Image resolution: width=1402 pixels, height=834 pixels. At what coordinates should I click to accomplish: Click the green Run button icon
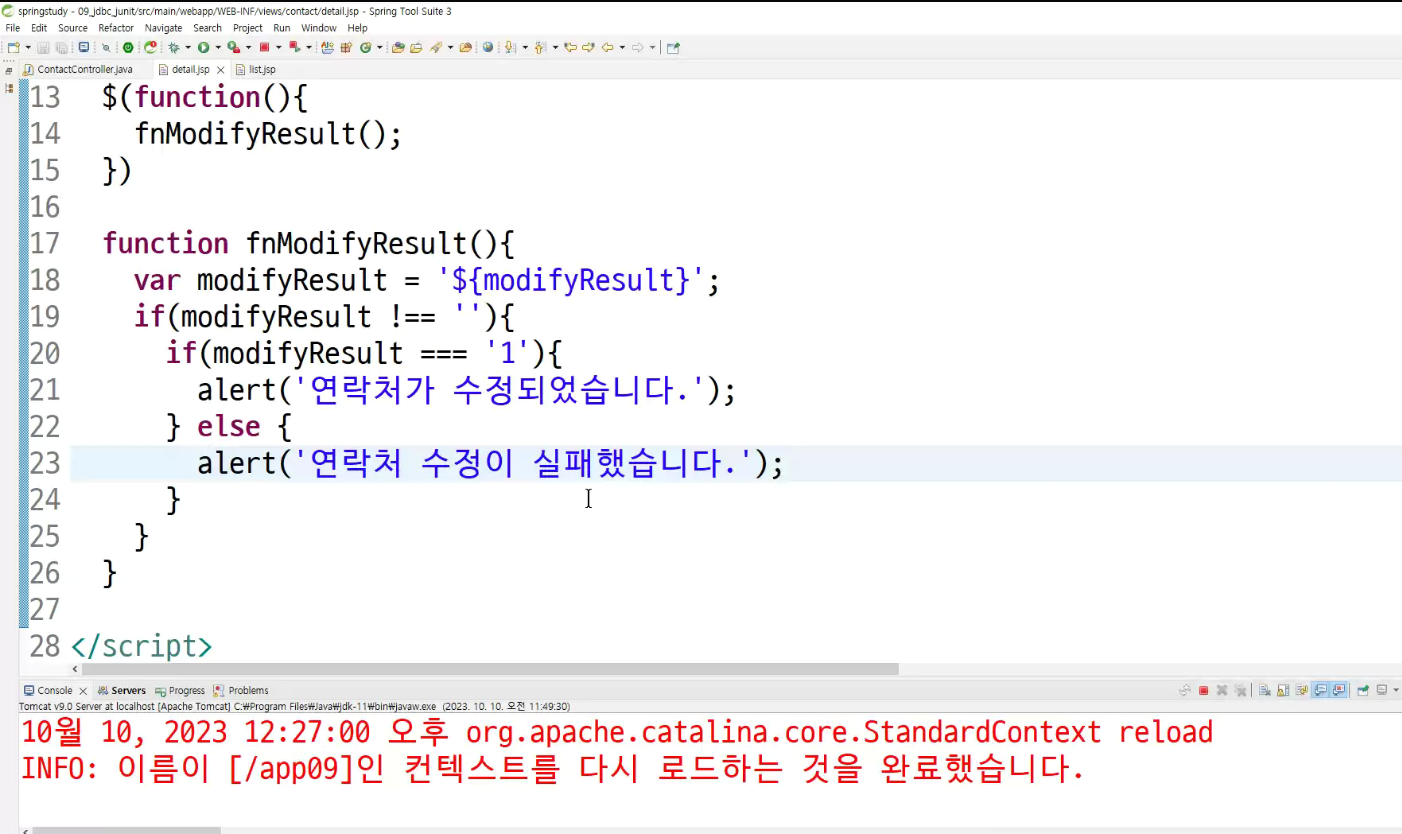[203, 47]
